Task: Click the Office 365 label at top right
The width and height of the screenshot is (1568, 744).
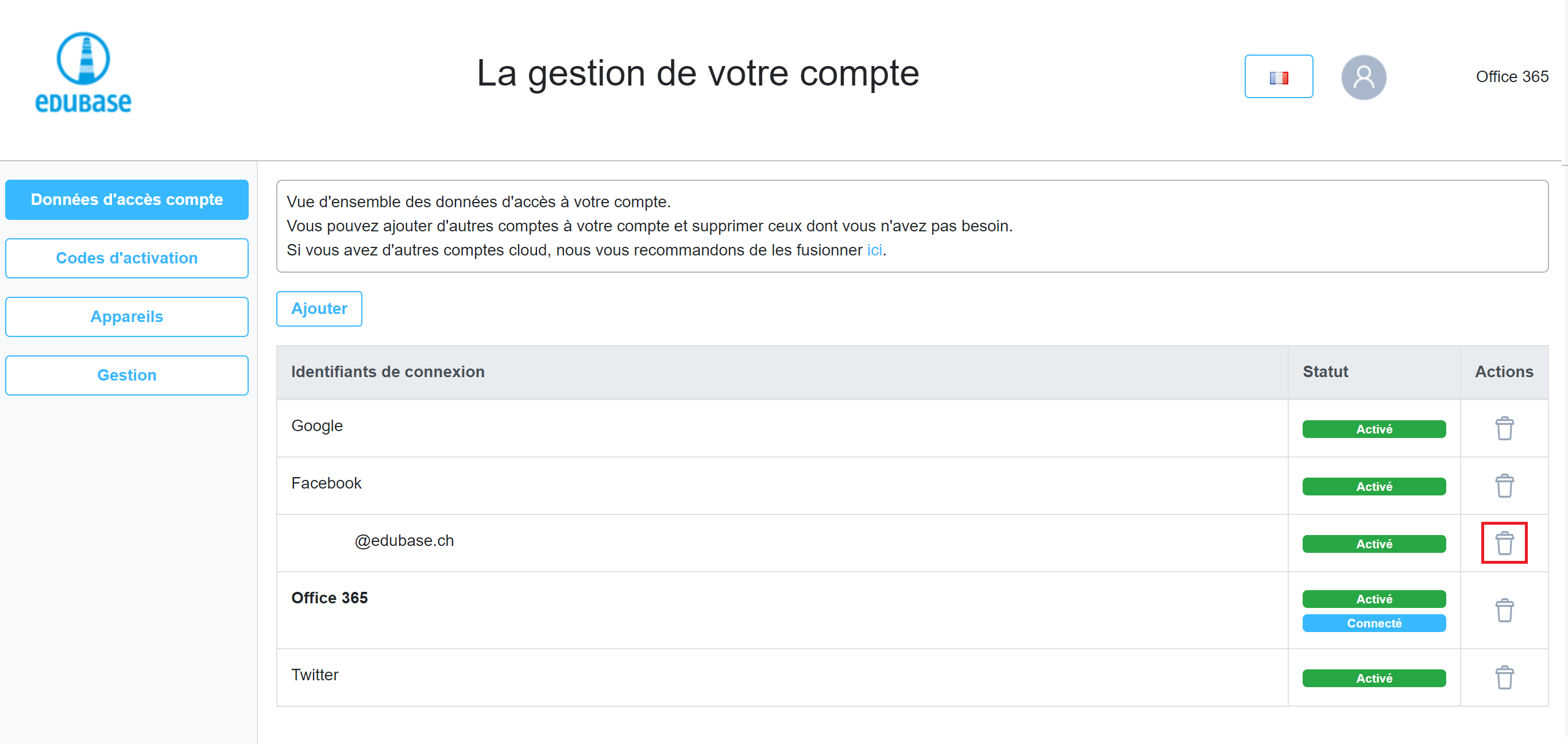Action: click(x=1511, y=77)
